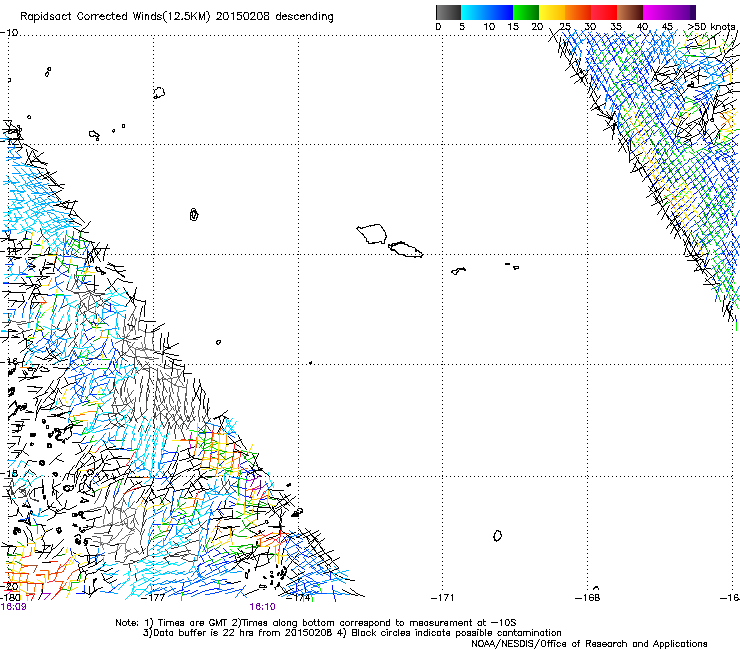This screenshot has width=740, height=650.
Task: Click the orange 25-30 knots color band
Action: coord(578,12)
